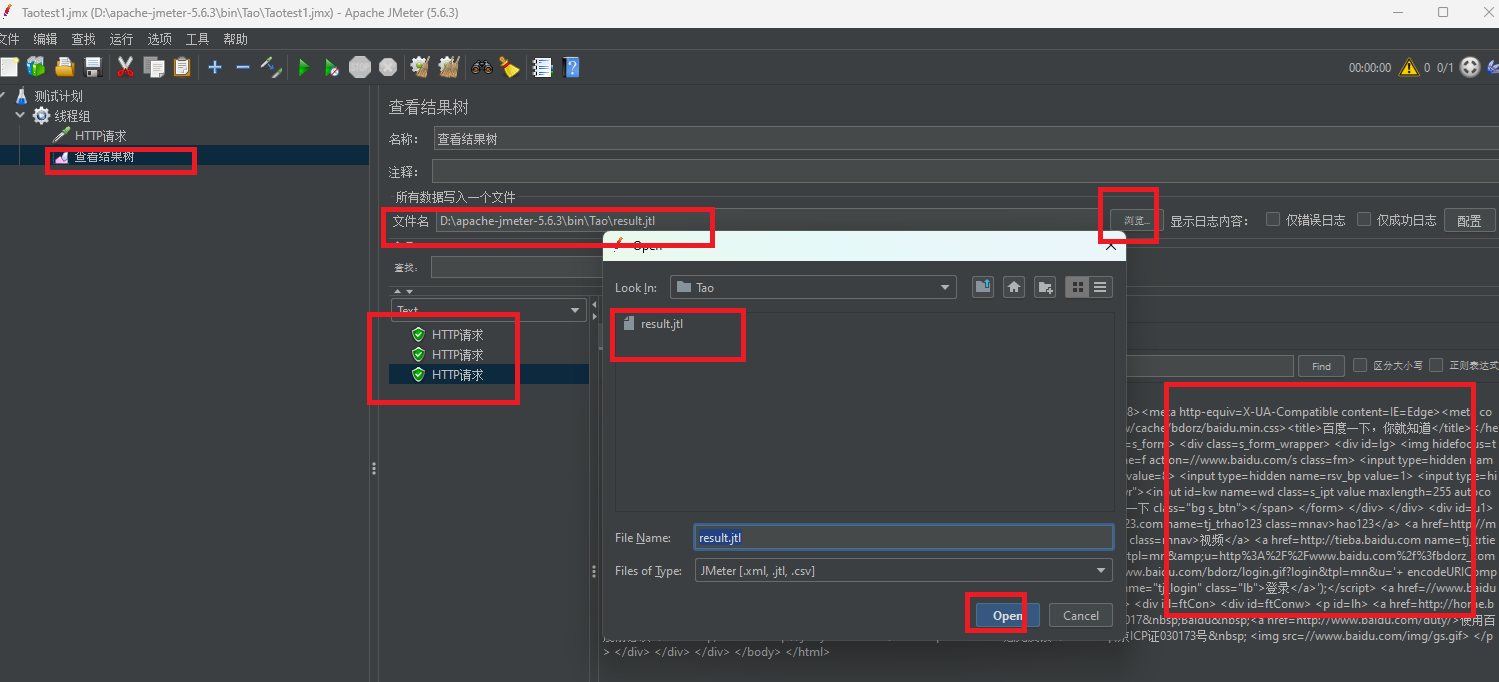The width and height of the screenshot is (1499, 682).
Task: Open the 工具 menu
Action: click(x=197, y=39)
